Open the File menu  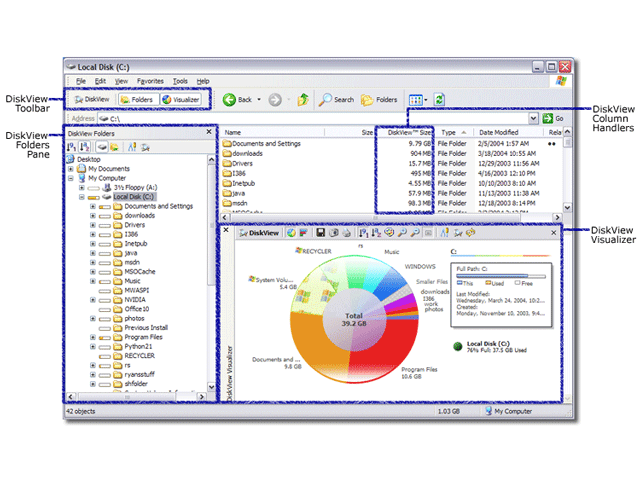click(x=81, y=81)
